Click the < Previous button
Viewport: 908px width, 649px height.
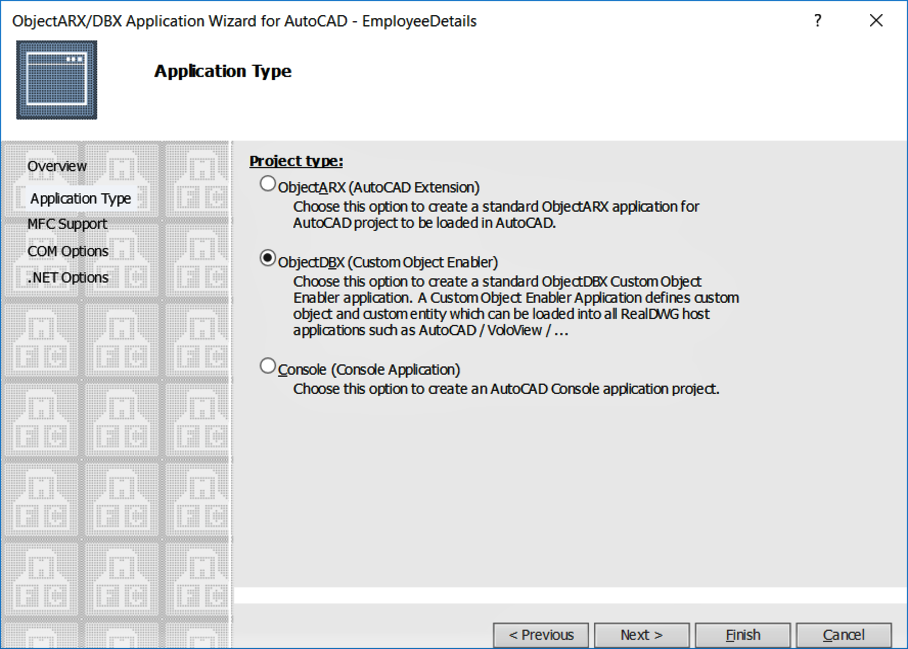pyautogui.click(x=541, y=635)
